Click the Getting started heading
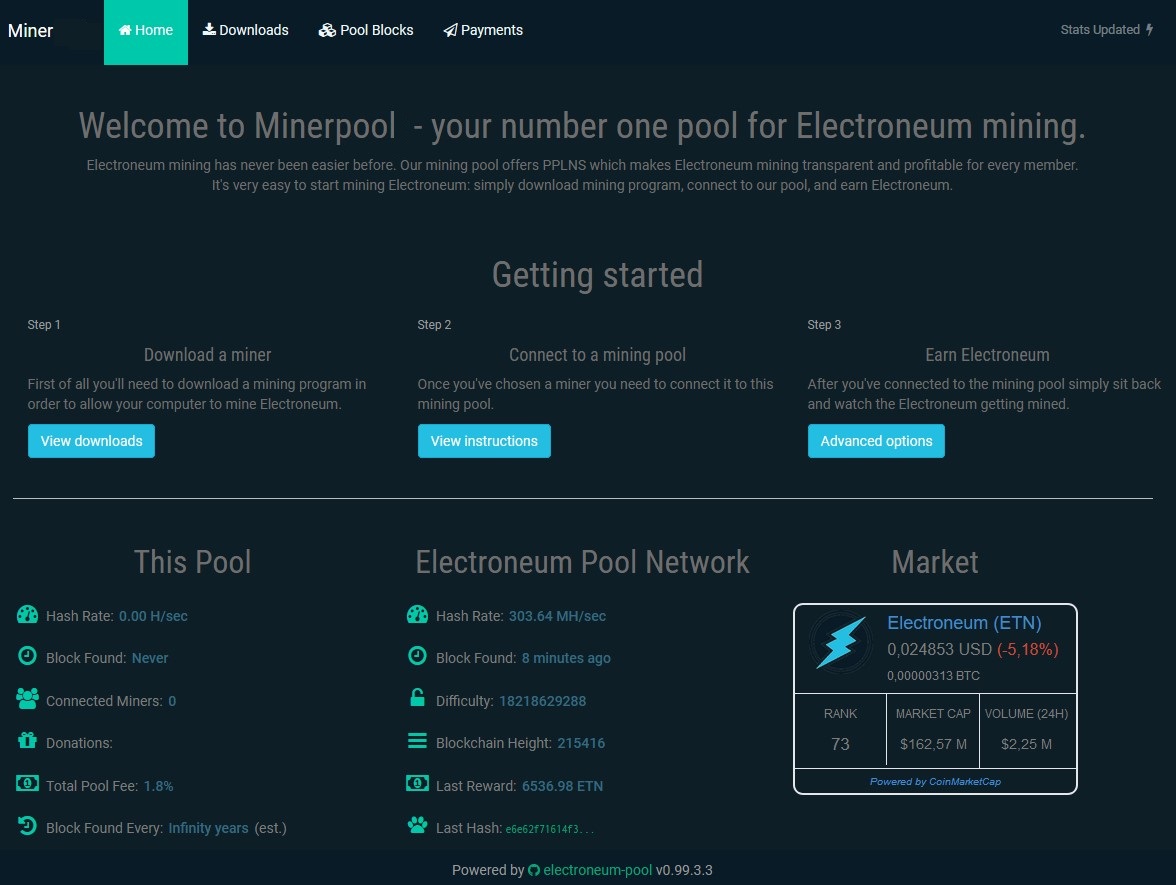Screen dimensions: 1176x885 598,274
